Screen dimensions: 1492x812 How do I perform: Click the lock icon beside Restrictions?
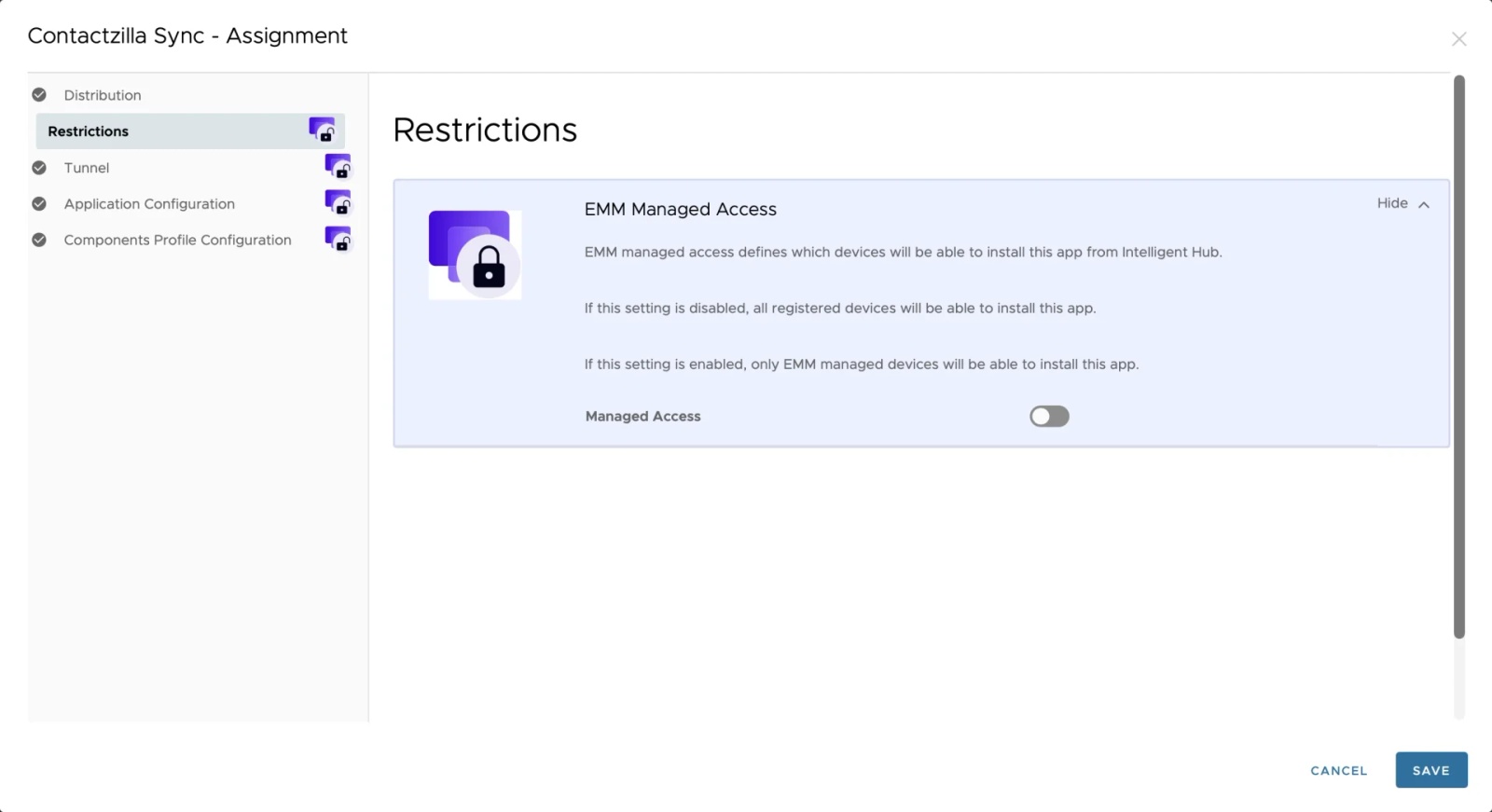click(x=324, y=131)
